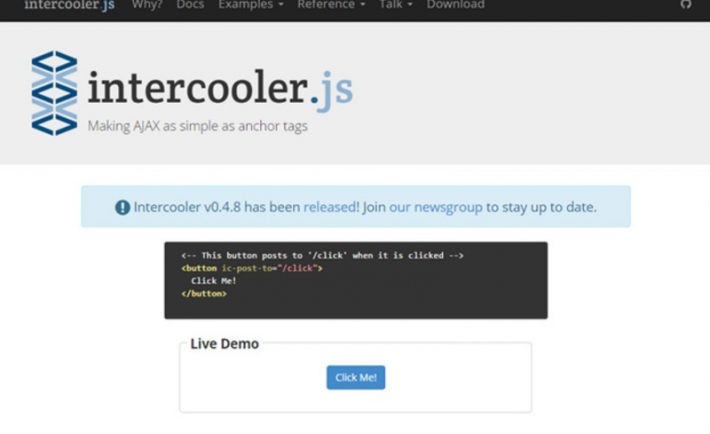Open the 'our newsgroup' link
The height and width of the screenshot is (434, 710).
coord(436,207)
